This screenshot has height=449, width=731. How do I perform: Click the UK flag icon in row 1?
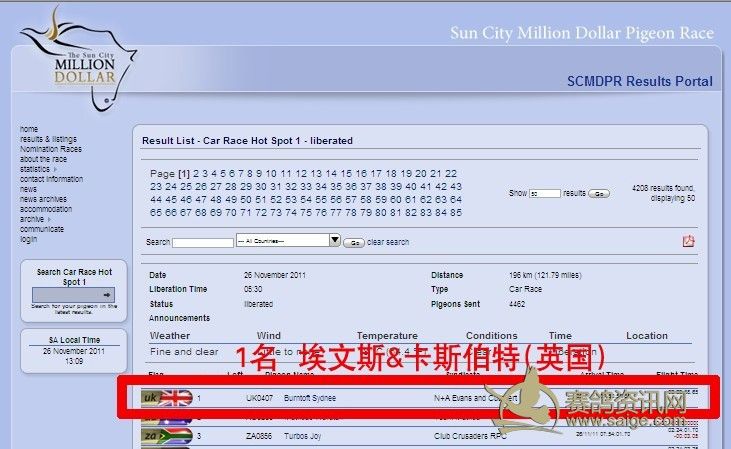point(167,398)
